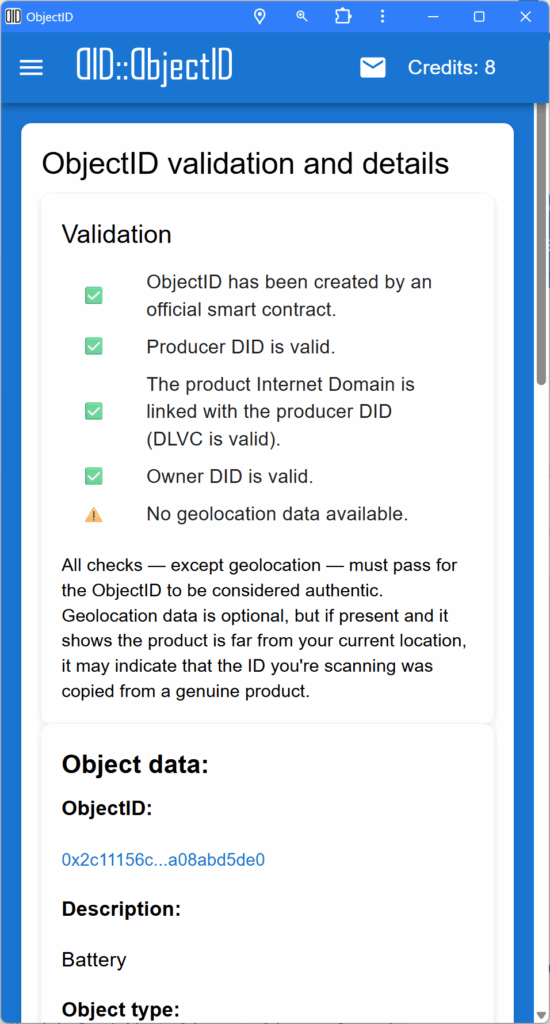Viewport: 550px width, 1024px height.
Task: Click the Object data heading
Action: 135,764
